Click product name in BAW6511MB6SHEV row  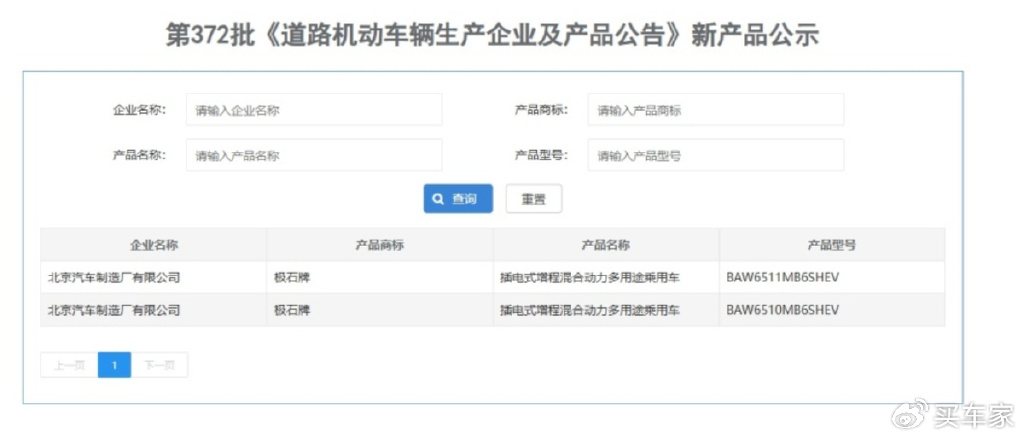point(590,278)
